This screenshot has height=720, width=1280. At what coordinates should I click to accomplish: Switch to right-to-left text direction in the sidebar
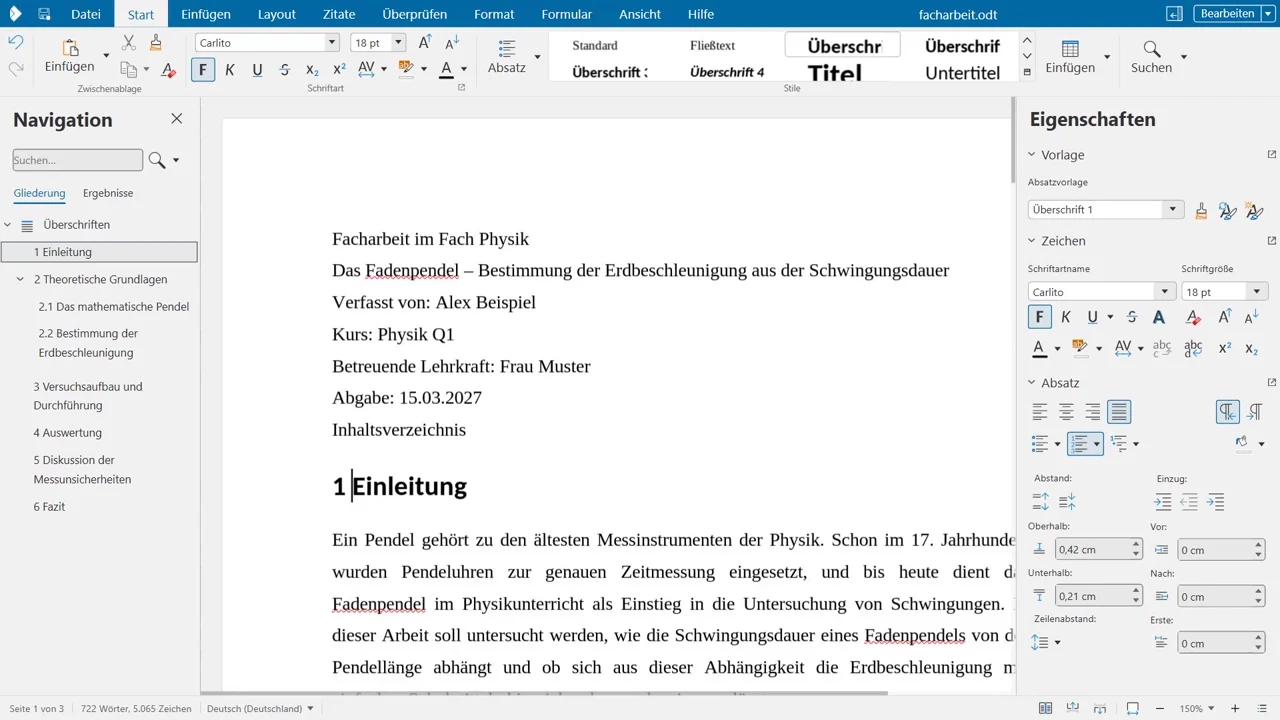coord(1255,411)
